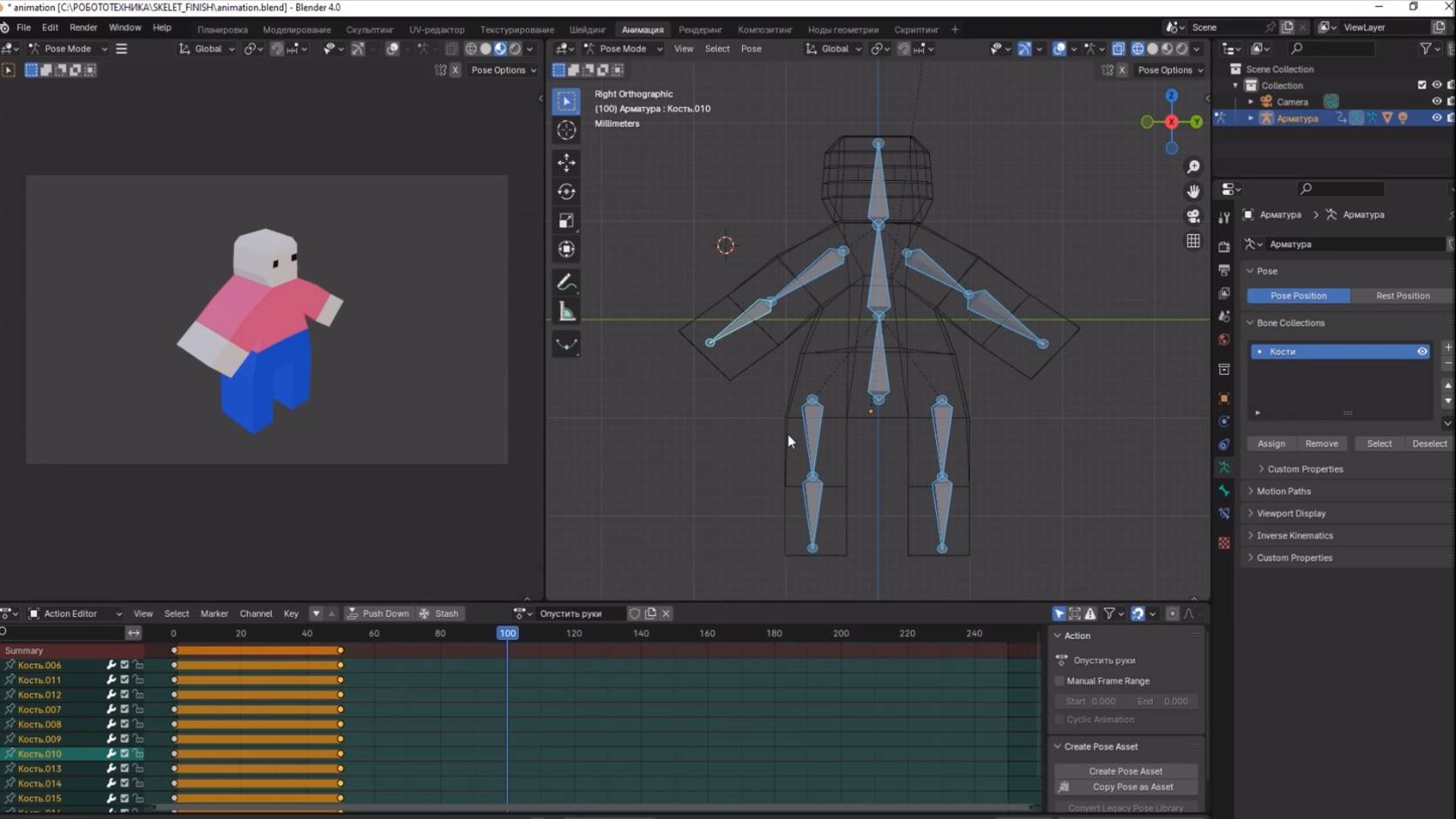Select the Measure tool

[x=566, y=311]
